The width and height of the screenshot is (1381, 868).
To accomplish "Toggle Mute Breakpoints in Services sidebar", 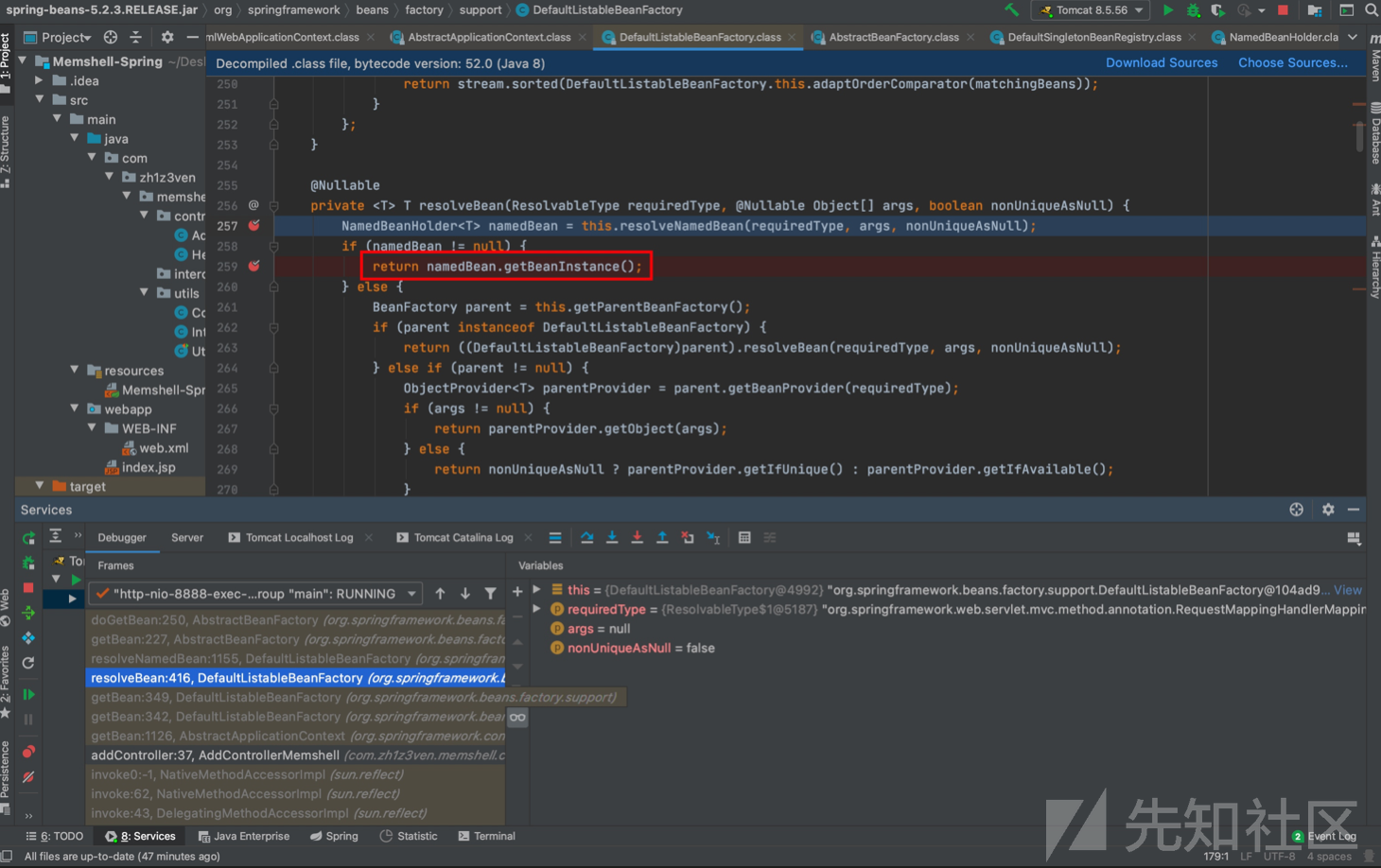I will [x=28, y=777].
